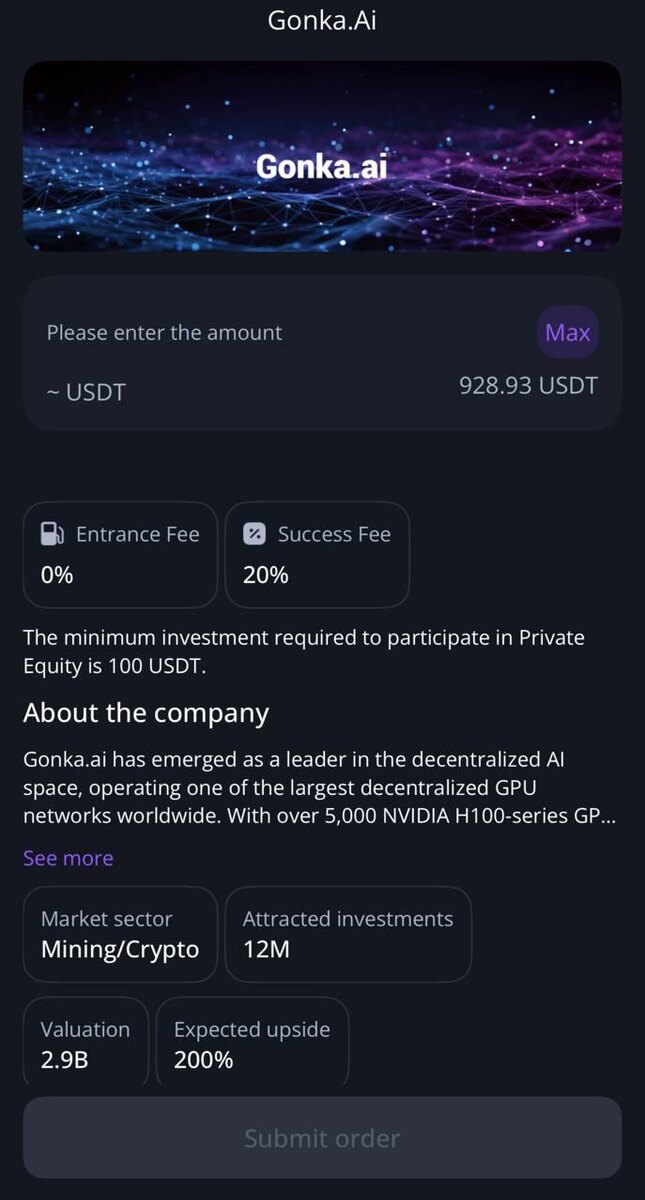This screenshot has height=1200, width=645.
Task: Tap the About the company heading
Action: pyautogui.click(x=146, y=713)
